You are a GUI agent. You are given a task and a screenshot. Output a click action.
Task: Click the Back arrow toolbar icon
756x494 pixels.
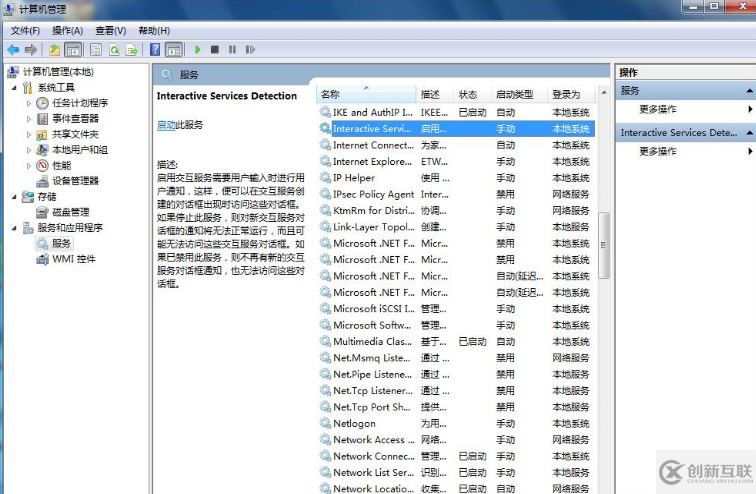coord(13,50)
